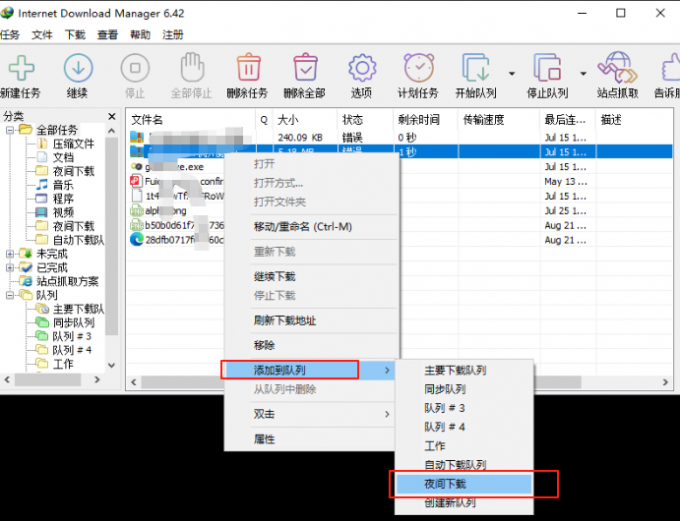
Task: Select 夜间下载 in the submenu
Action: click(x=464, y=484)
